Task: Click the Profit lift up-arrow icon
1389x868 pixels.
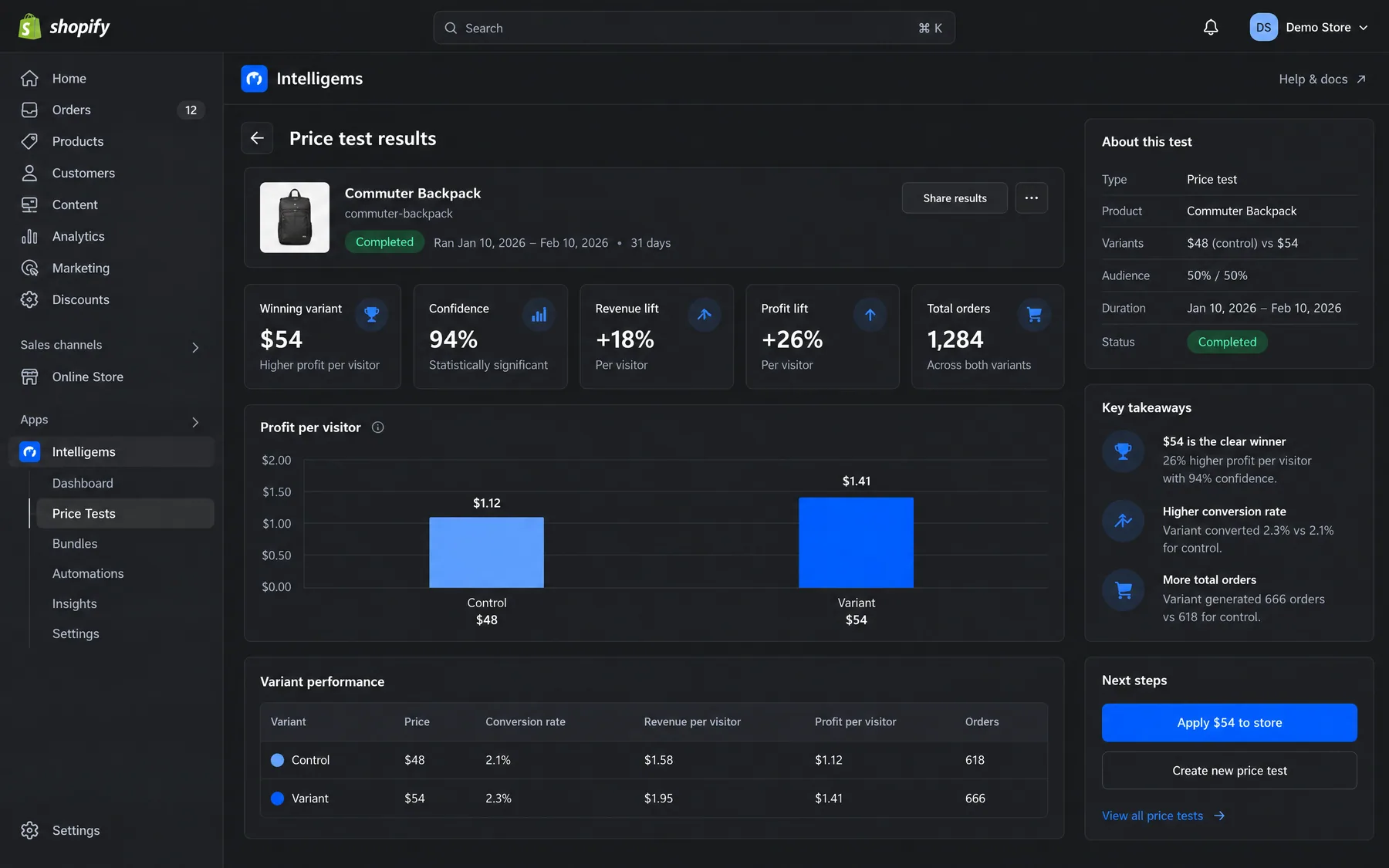Action: point(870,315)
